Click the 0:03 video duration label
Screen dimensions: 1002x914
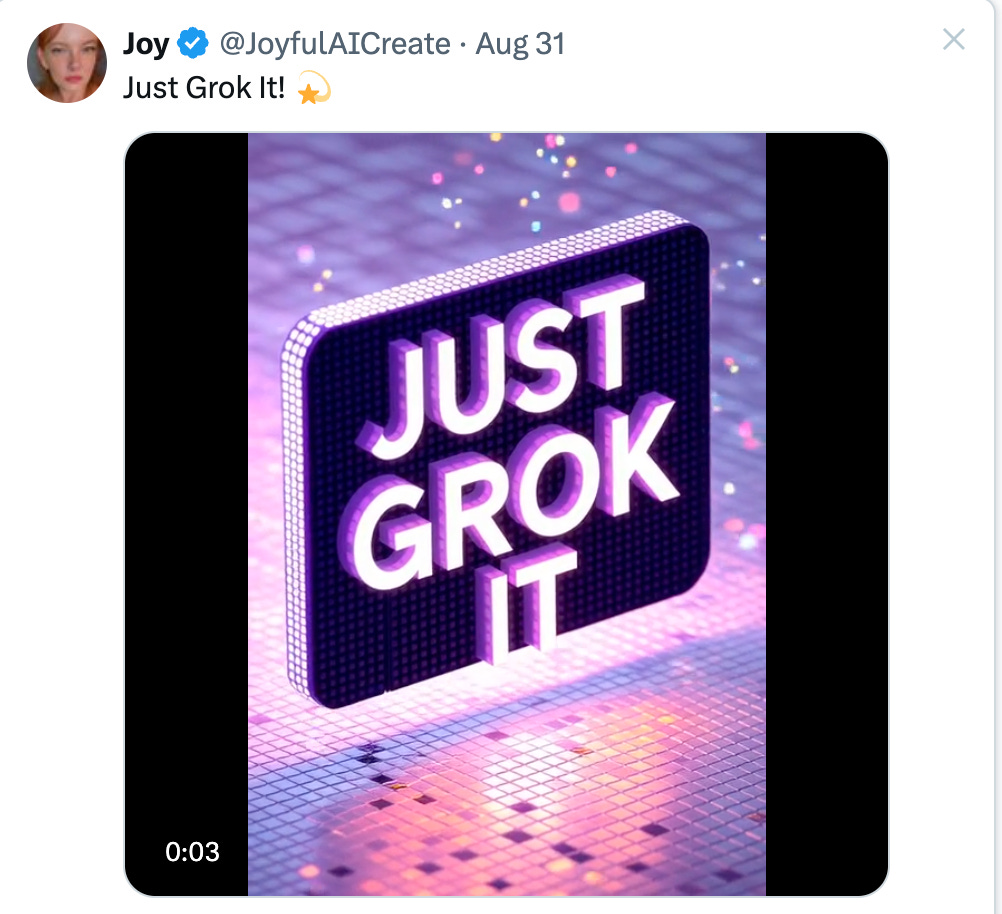192,852
